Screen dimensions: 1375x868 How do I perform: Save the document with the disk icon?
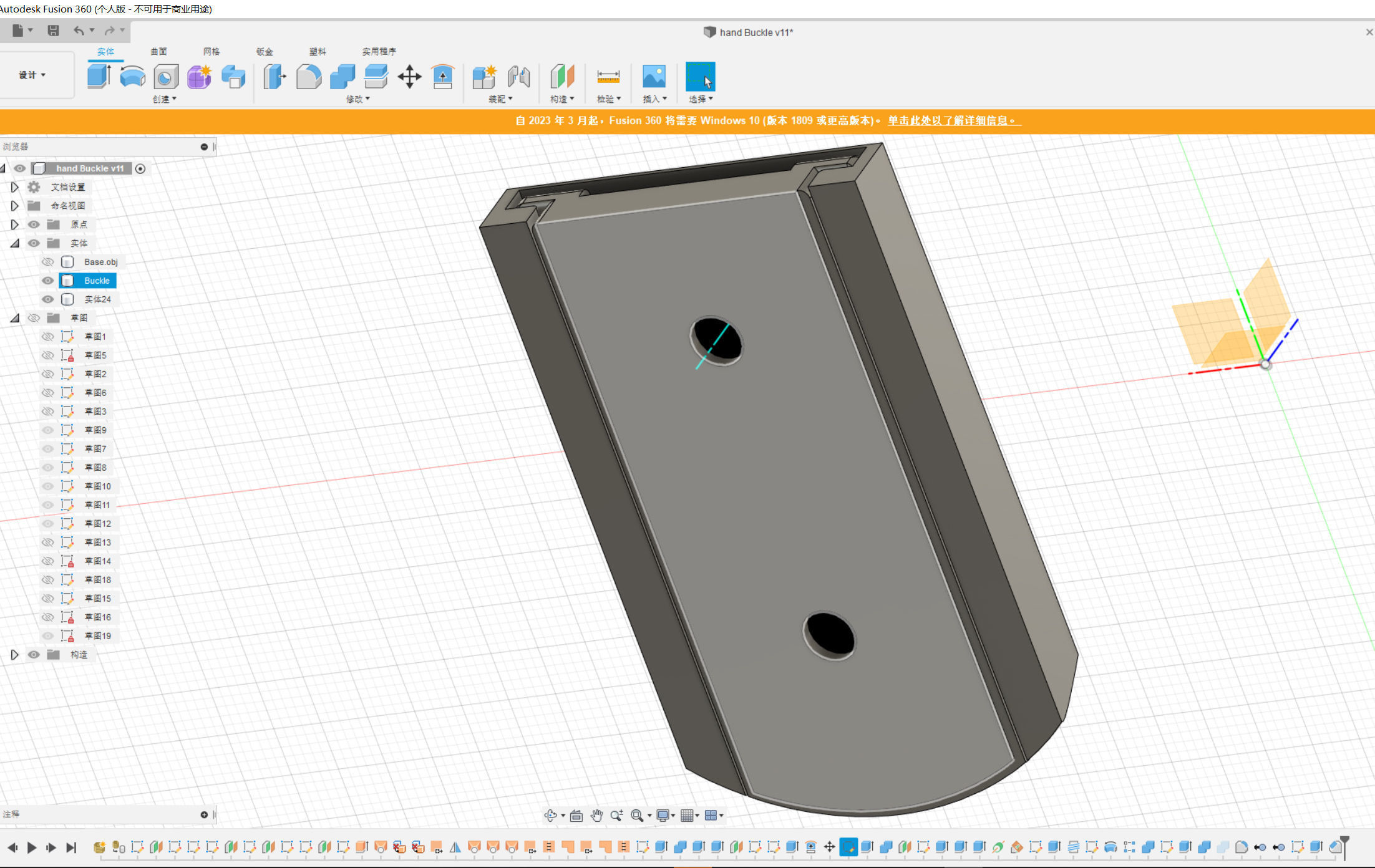[x=53, y=31]
